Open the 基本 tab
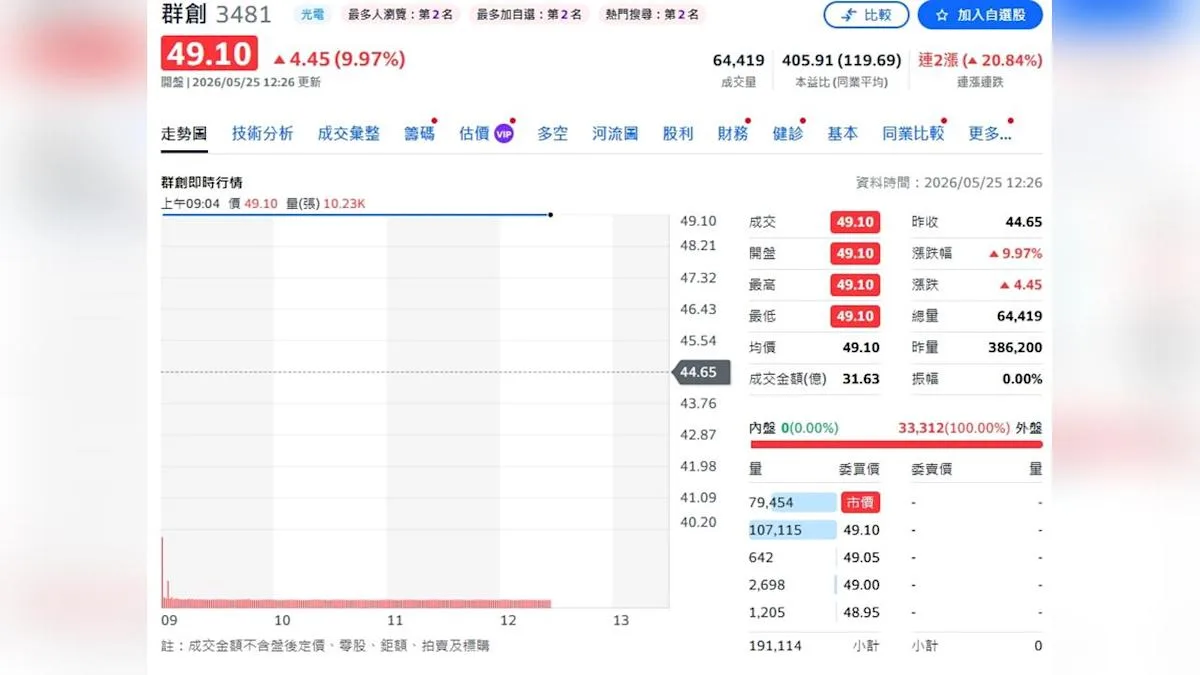1200x675 pixels. [843, 133]
